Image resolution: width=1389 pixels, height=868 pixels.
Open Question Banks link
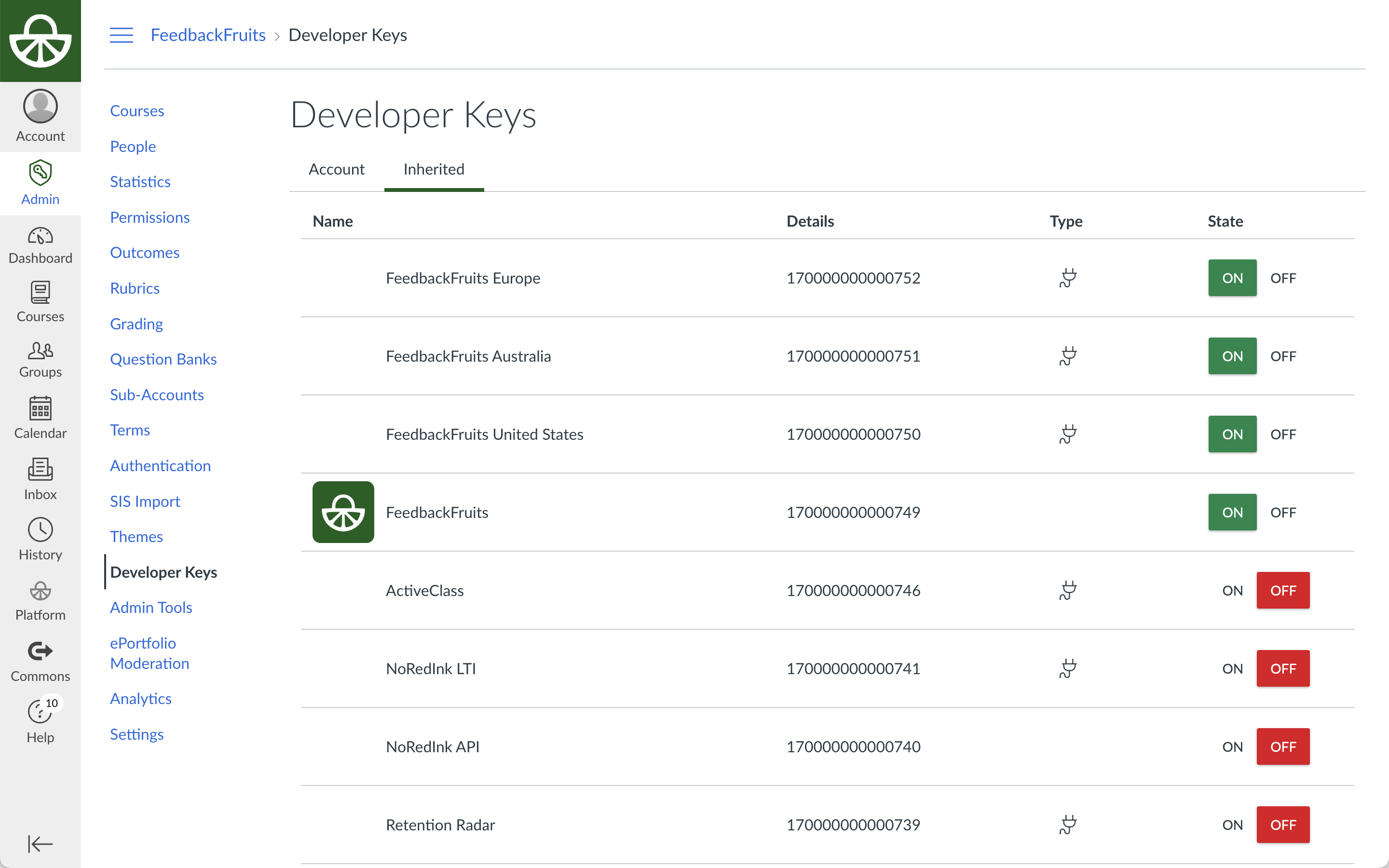pyautogui.click(x=163, y=359)
